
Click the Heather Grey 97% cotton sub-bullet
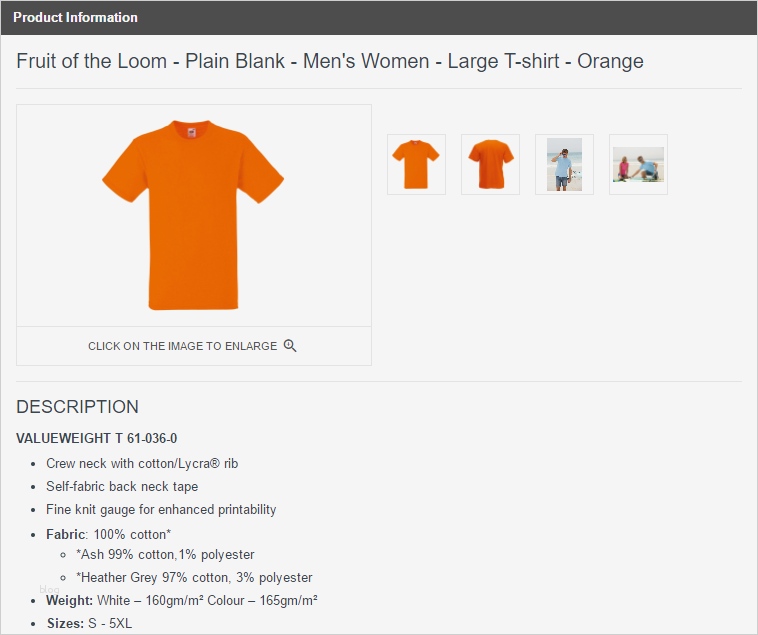pos(194,577)
